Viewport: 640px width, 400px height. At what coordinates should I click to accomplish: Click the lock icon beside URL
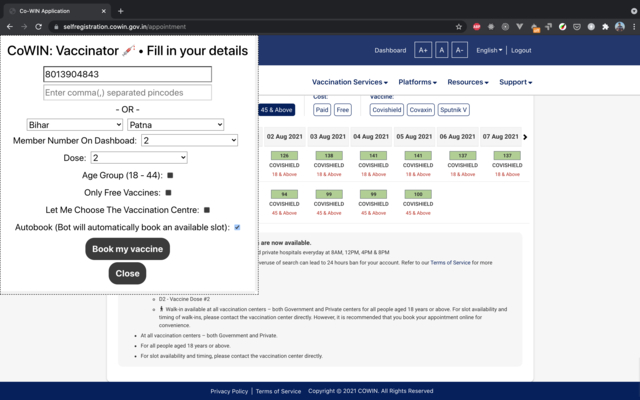(56, 27)
